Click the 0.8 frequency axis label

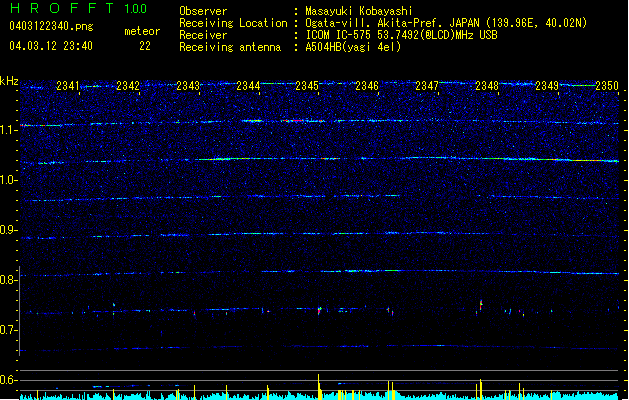click(x=8, y=280)
